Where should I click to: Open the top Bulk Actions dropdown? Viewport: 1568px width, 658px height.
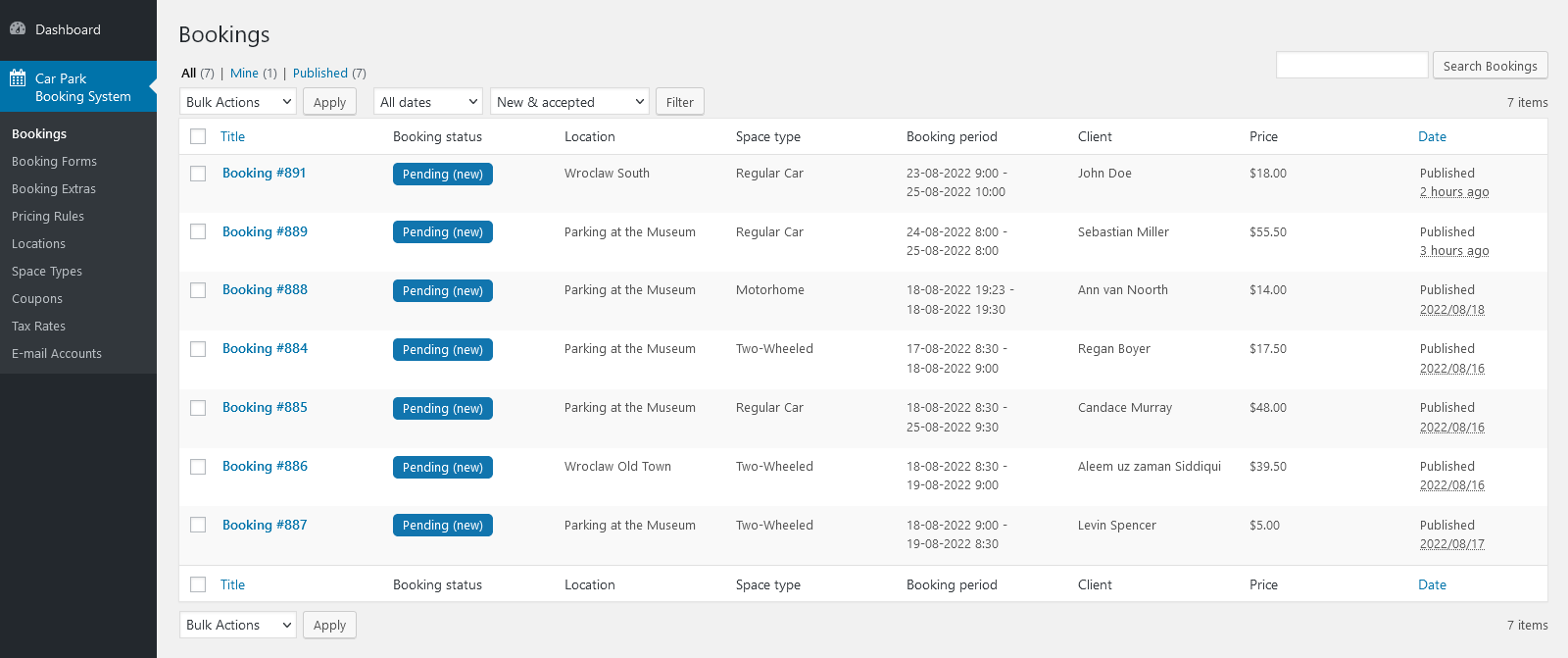[x=238, y=102]
